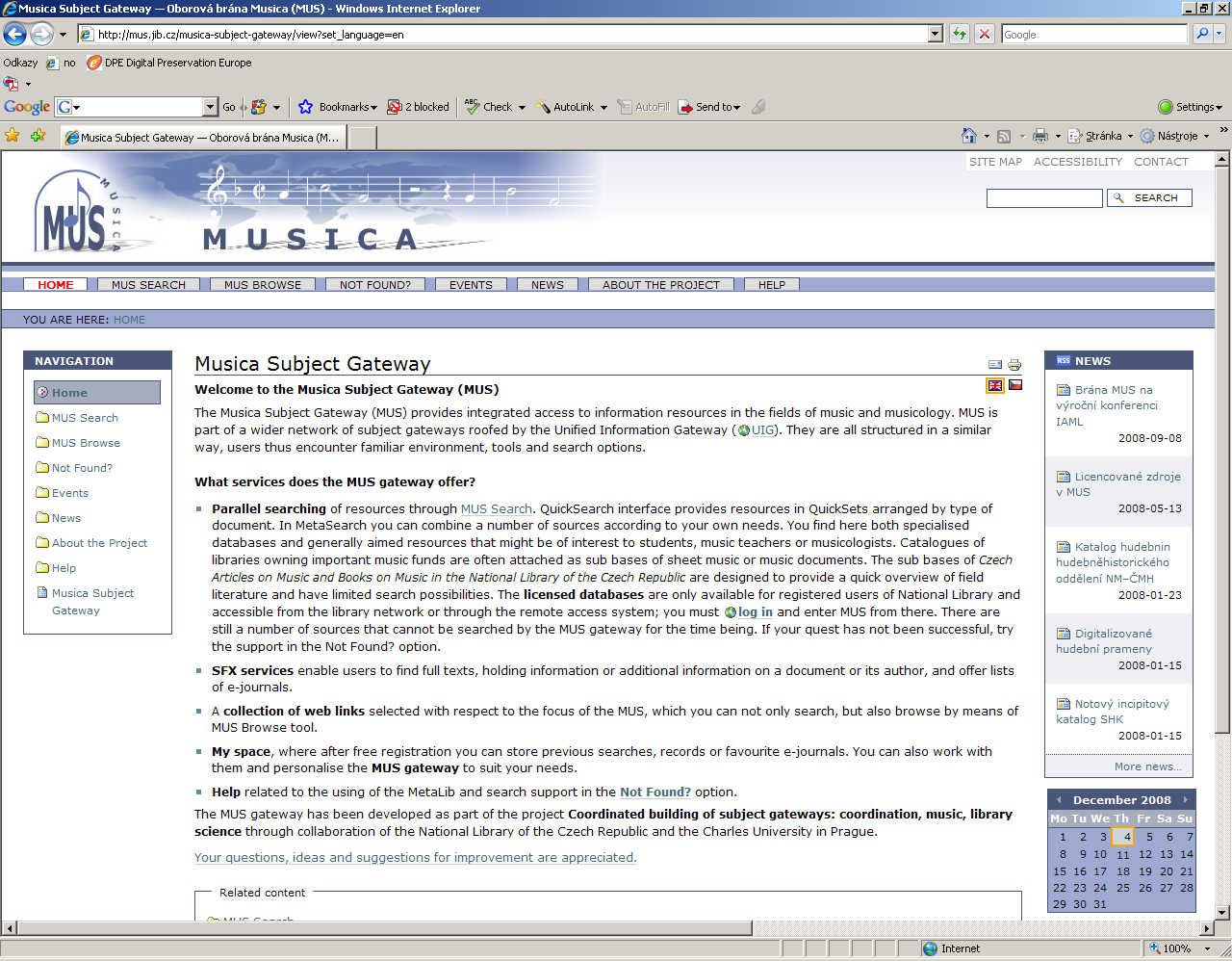
Task: Click the SEARCH button
Action: (1149, 197)
